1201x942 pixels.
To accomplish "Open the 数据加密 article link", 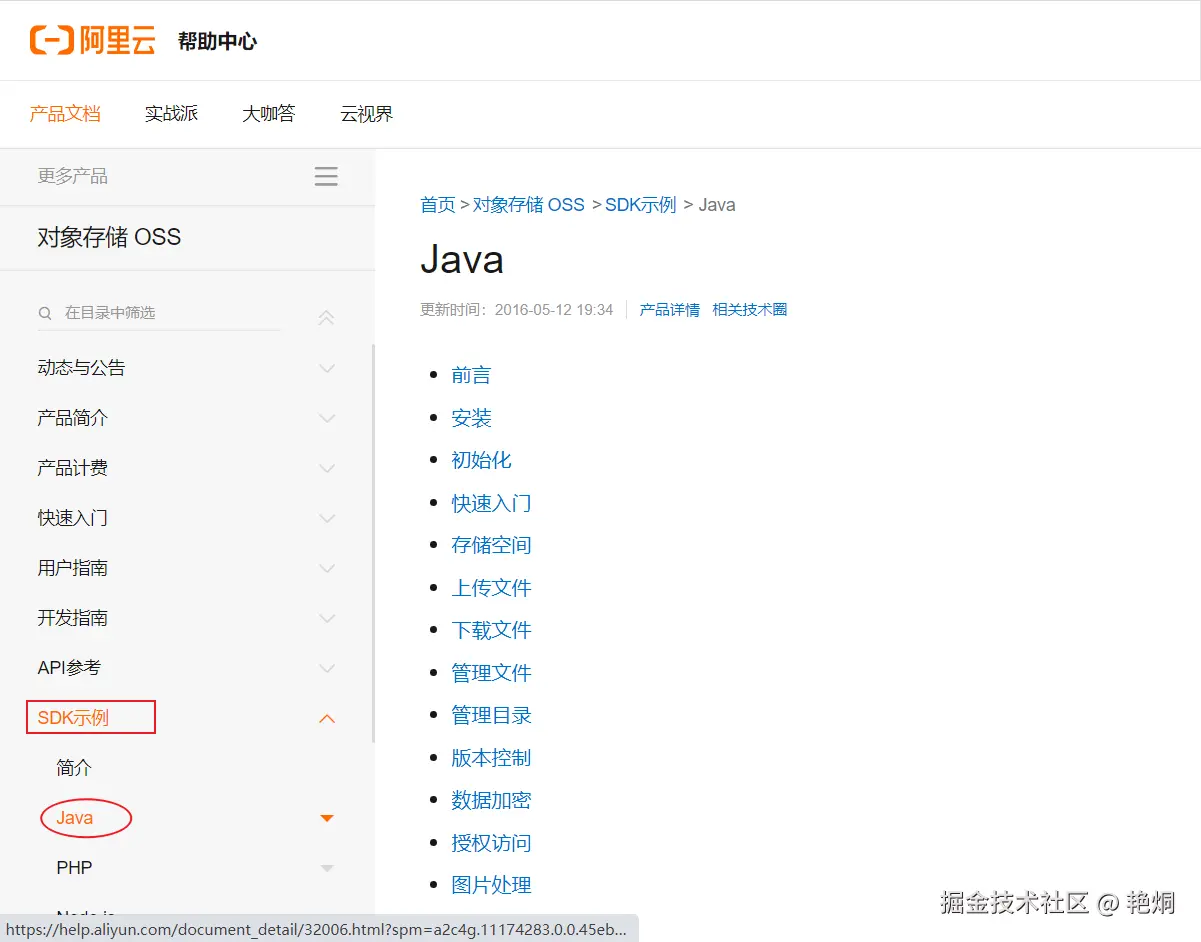I will (491, 800).
